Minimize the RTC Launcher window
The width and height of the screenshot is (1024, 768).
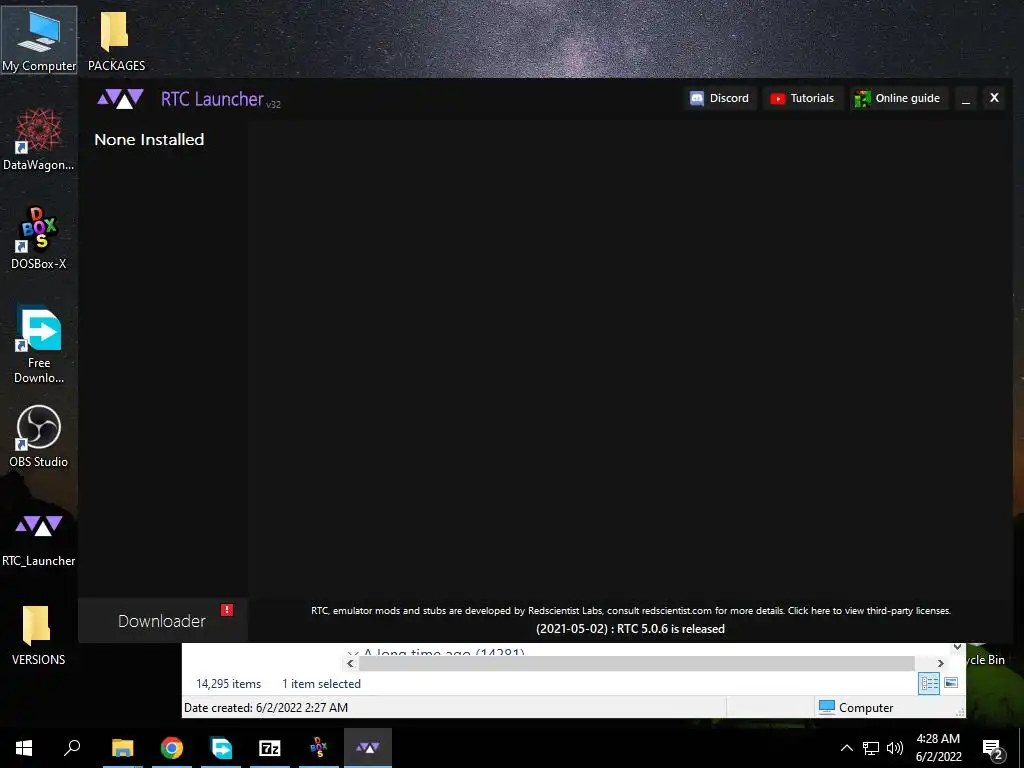pos(966,99)
